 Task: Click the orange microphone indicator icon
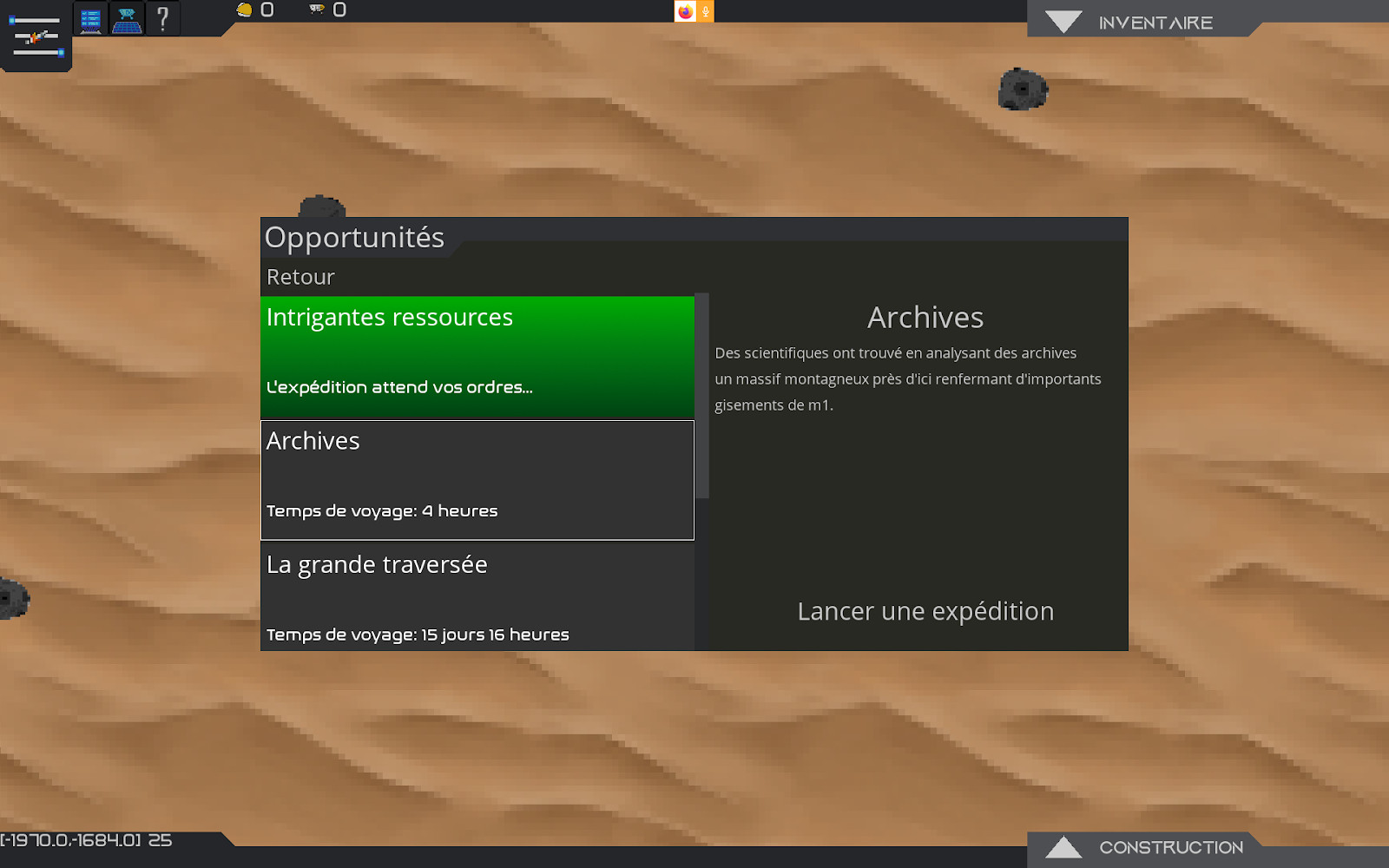pos(706,11)
